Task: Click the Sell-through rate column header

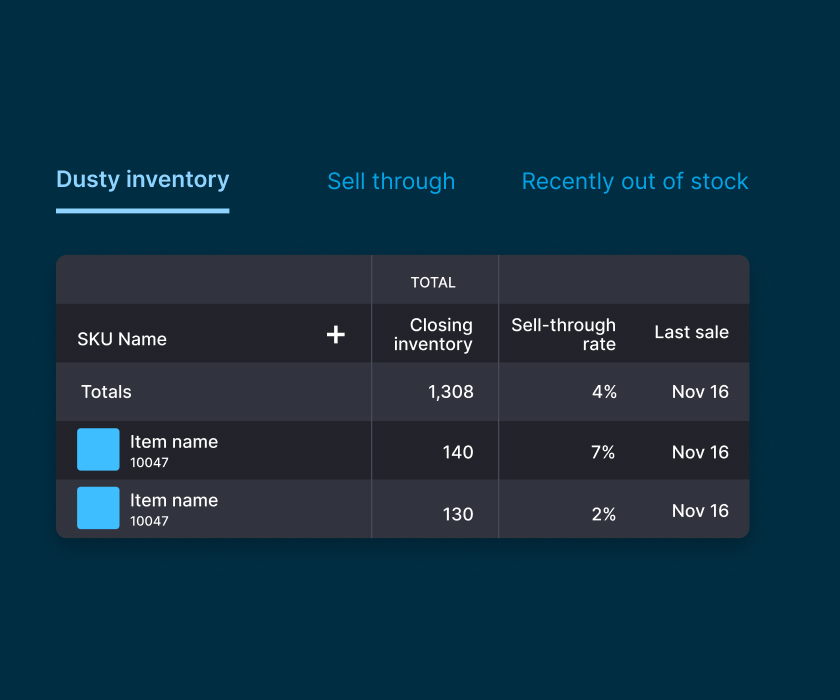Action: tap(563, 335)
